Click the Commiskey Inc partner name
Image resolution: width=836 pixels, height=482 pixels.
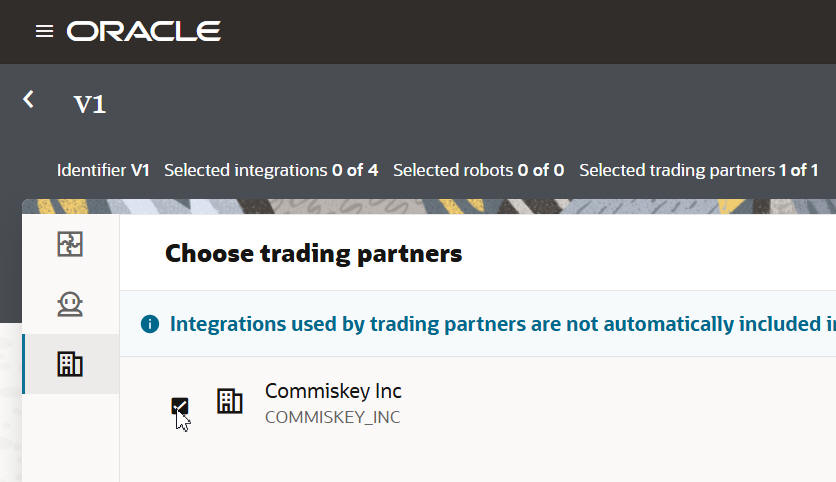pyautogui.click(x=333, y=391)
